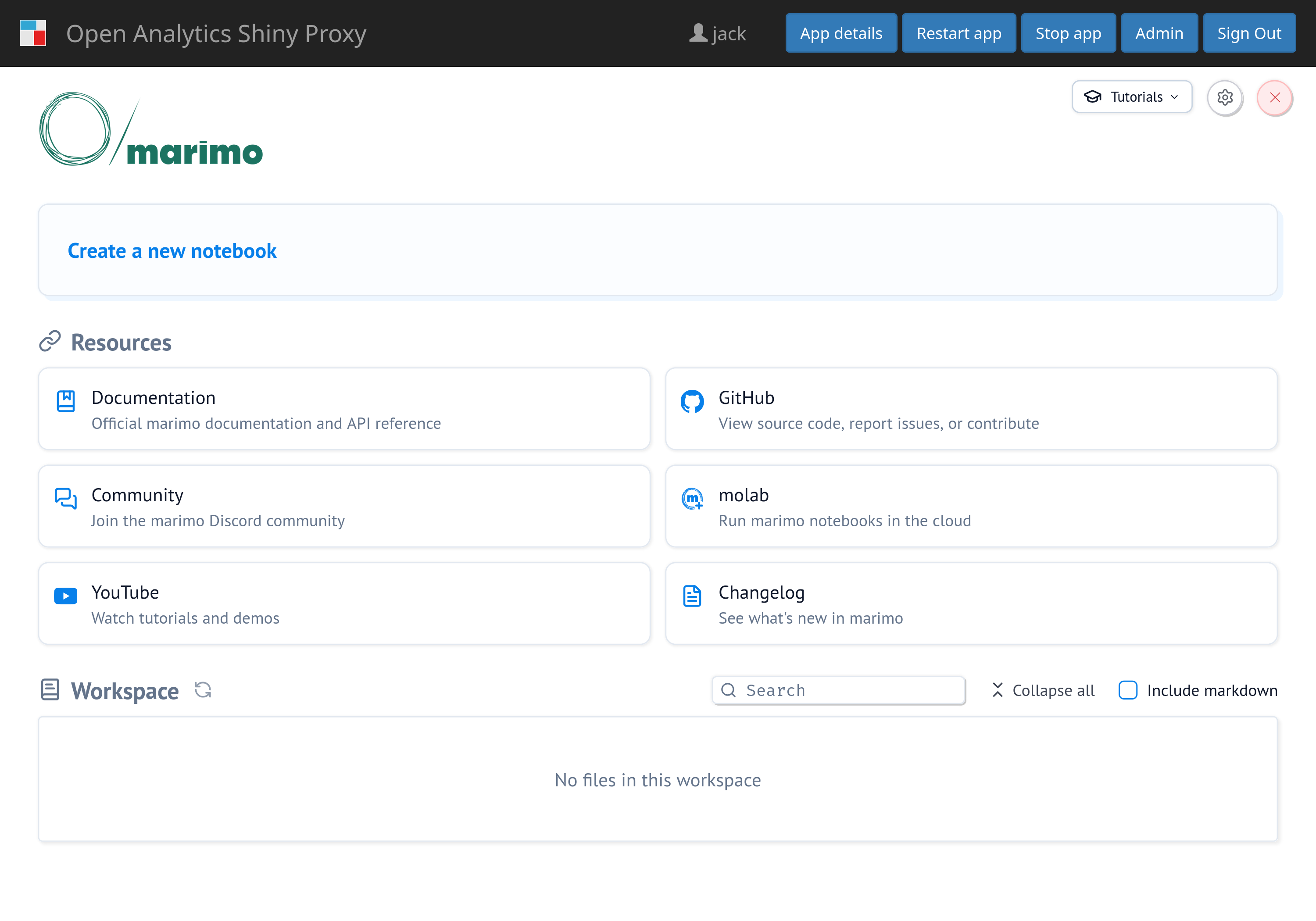Click the Include markdown label
Image resolution: width=1316 pixels, height=921 pixels.
1212,691
